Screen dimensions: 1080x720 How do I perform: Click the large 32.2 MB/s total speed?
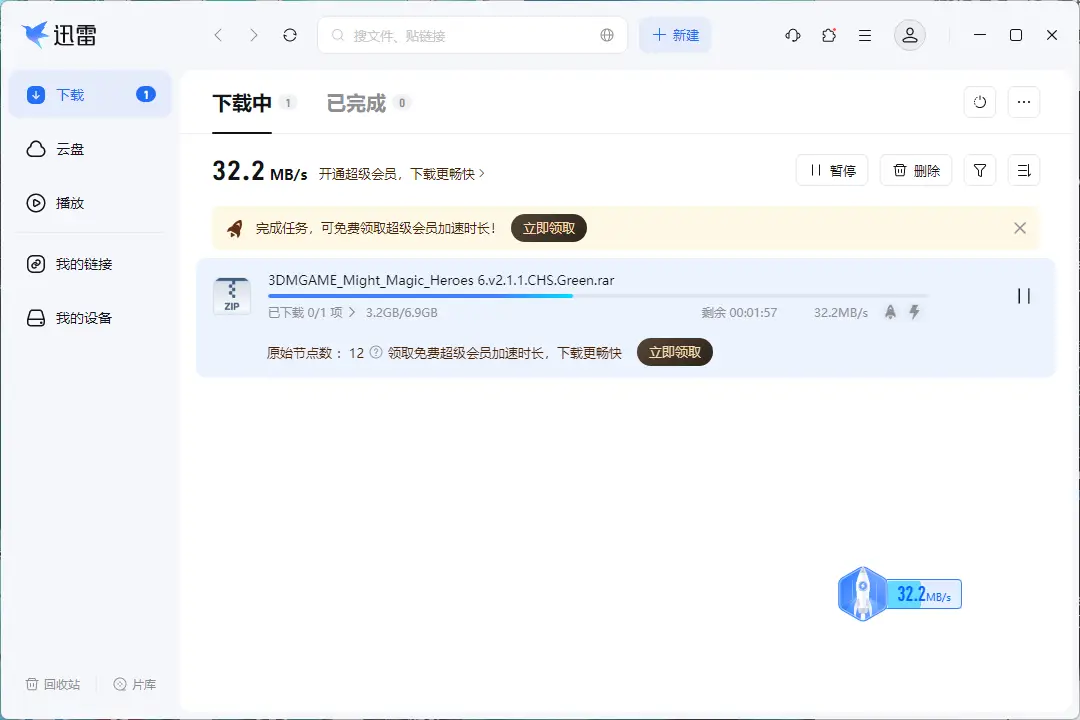(260, 171)
